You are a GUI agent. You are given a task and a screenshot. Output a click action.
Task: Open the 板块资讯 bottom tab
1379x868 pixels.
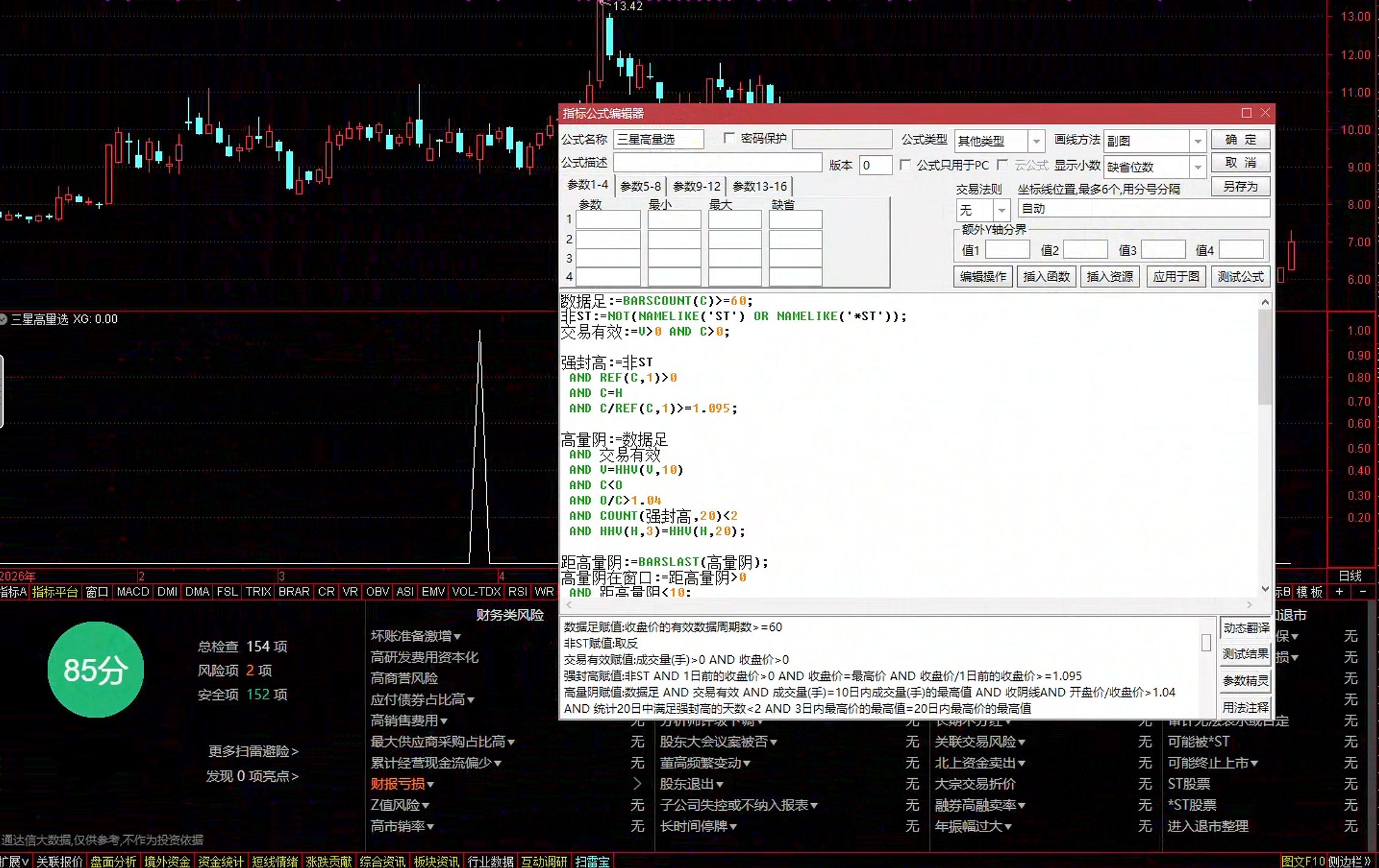pyautogui.click(x=436, y=861)
